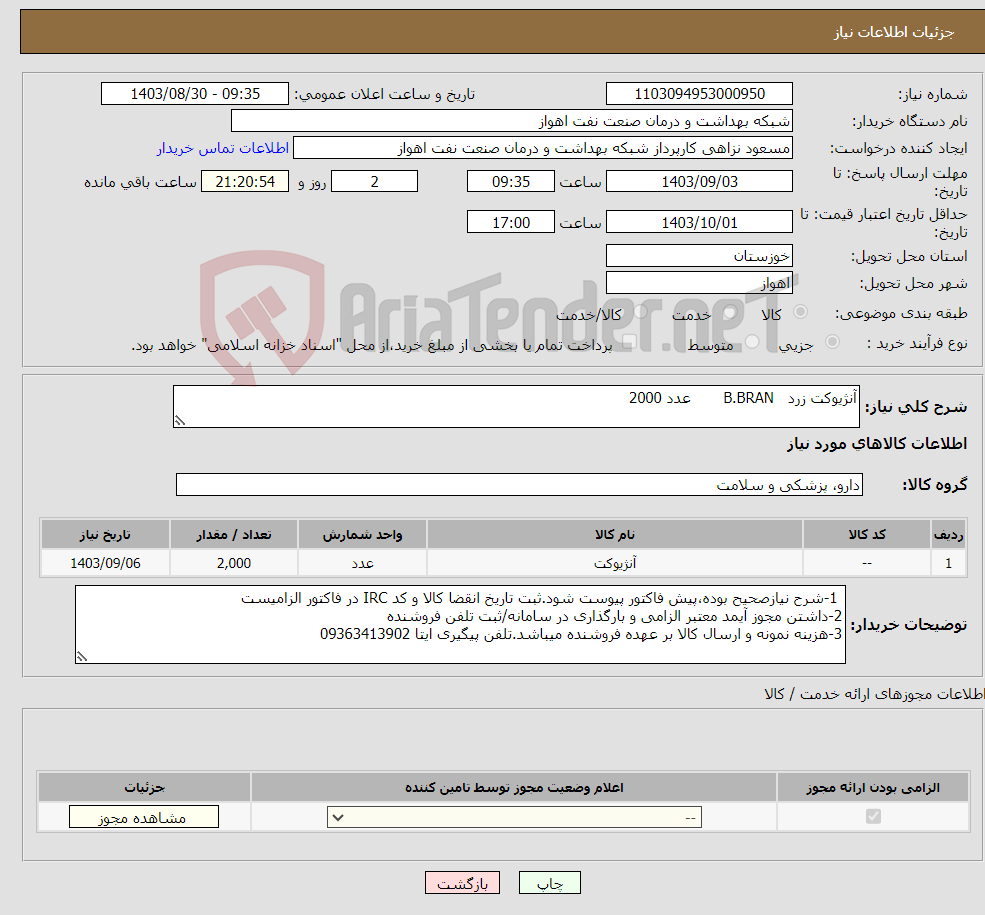Click the واحد شمارش column header
The height and width of the screenshot is (915, 985).
point(362,534)
